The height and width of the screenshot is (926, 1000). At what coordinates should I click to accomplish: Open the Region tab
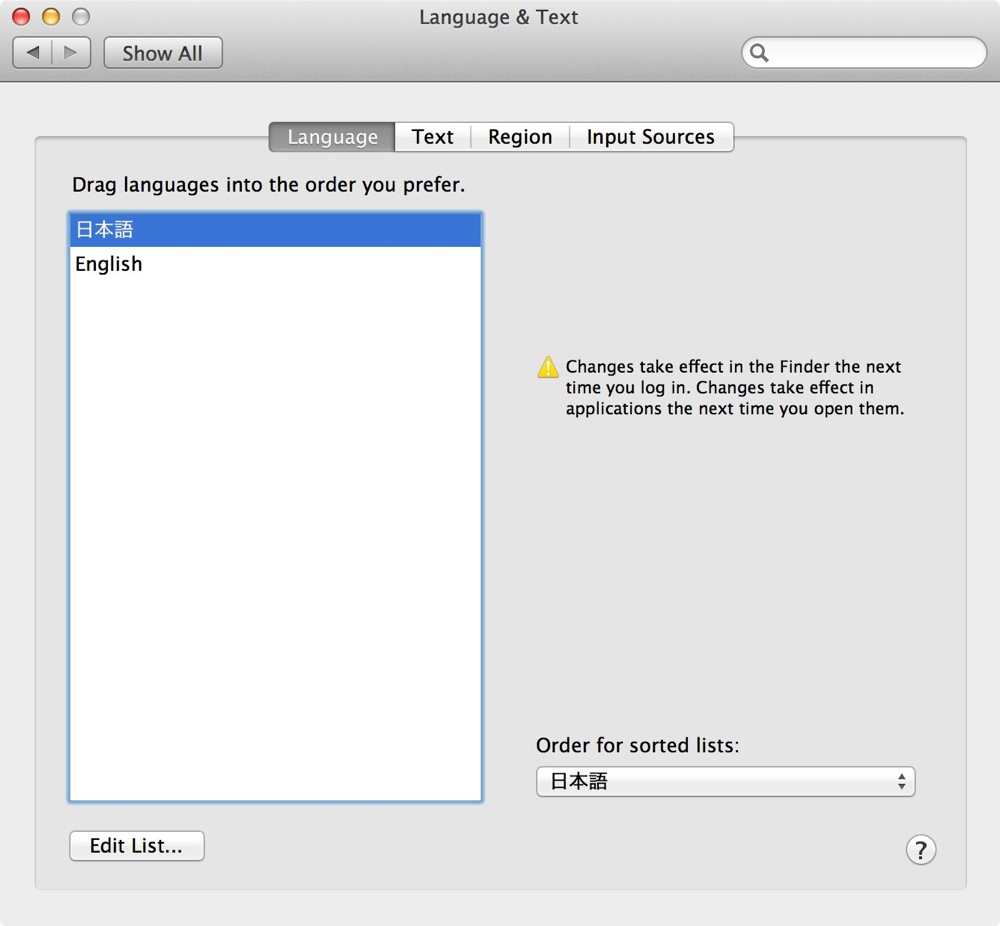[x=520, y=137]
